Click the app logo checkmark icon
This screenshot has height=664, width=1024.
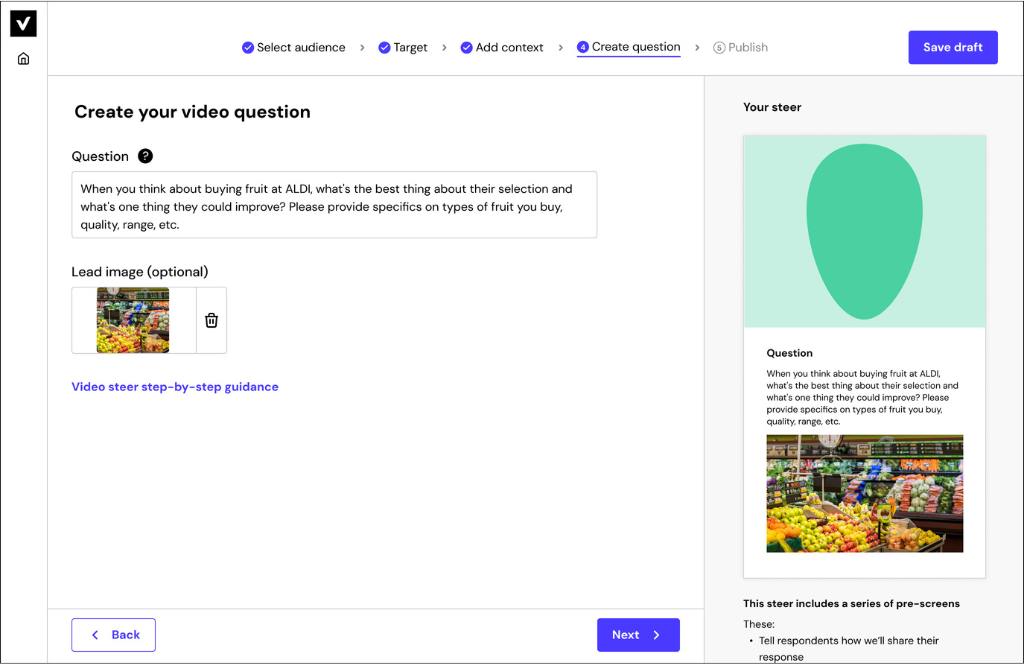point(23,24)
